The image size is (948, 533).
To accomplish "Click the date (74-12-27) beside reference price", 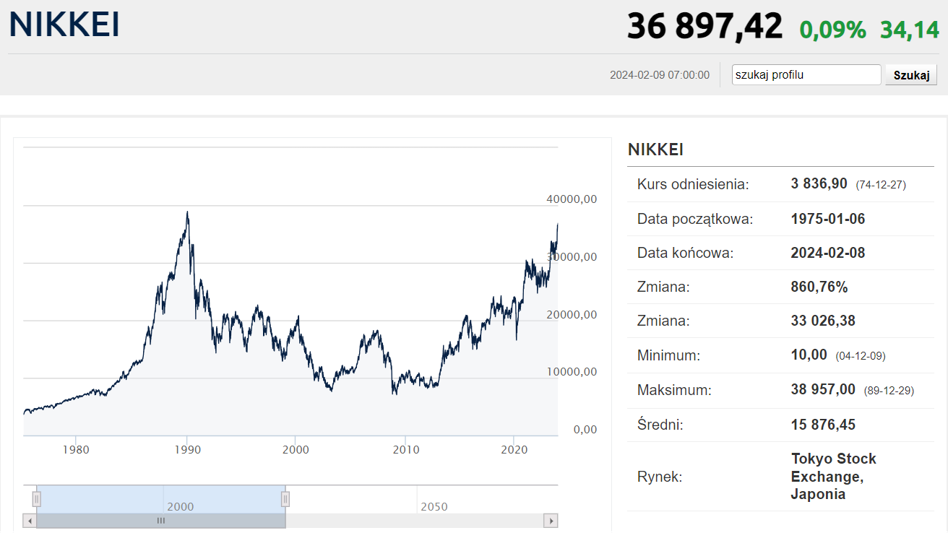I will (881, 185).
